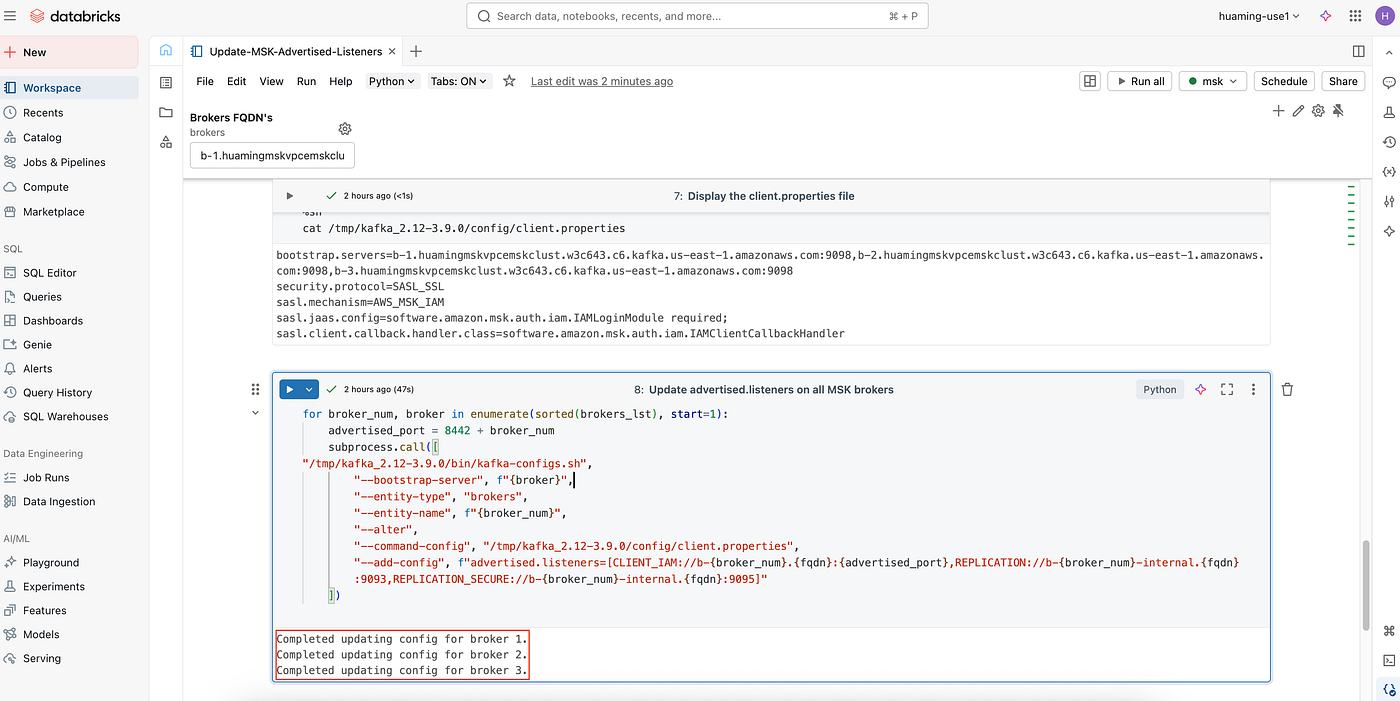Click the brokers widget text field

(x=272, y=155)
